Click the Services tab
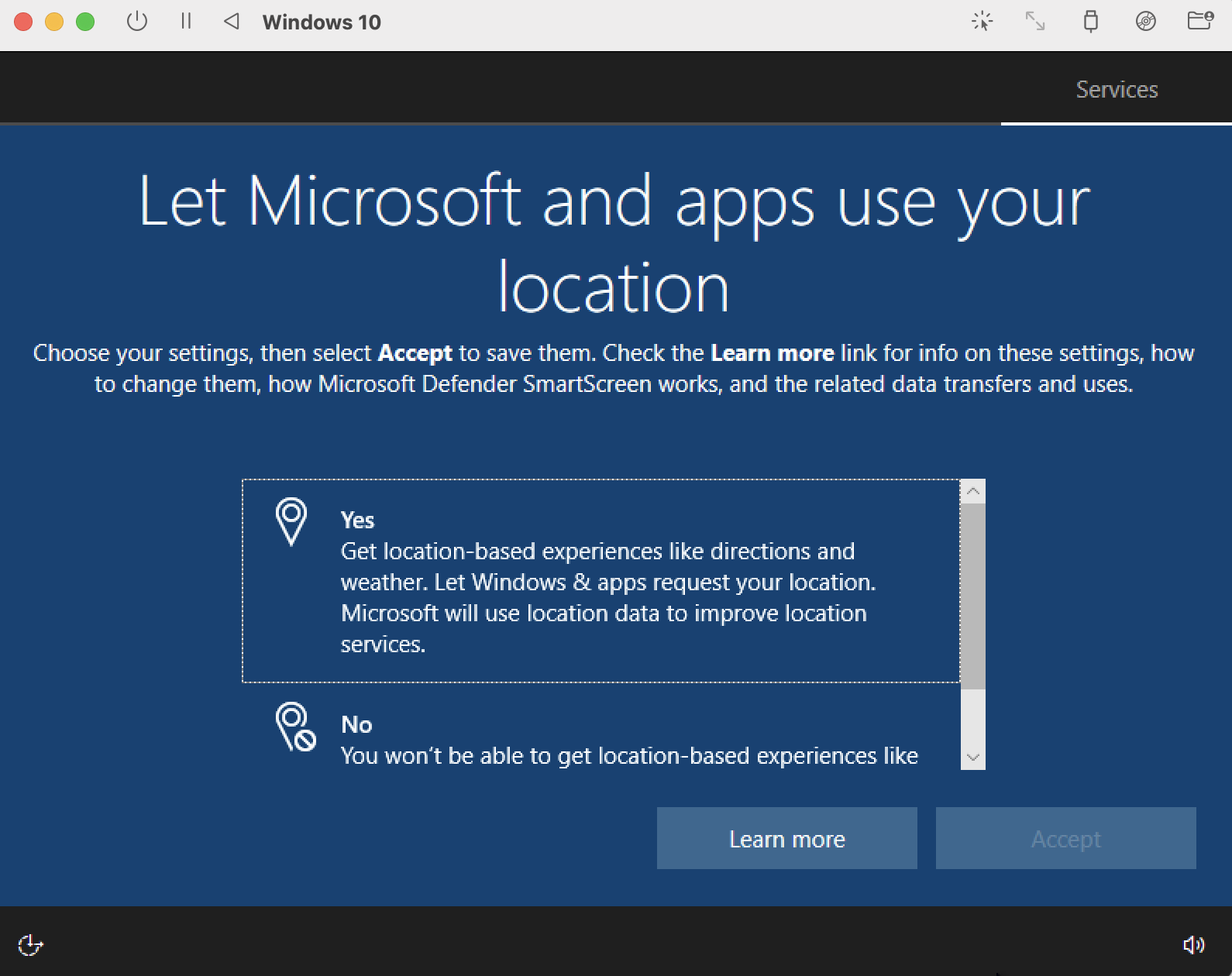The height and width of the screenshot is (976, 1232). 1117,89
